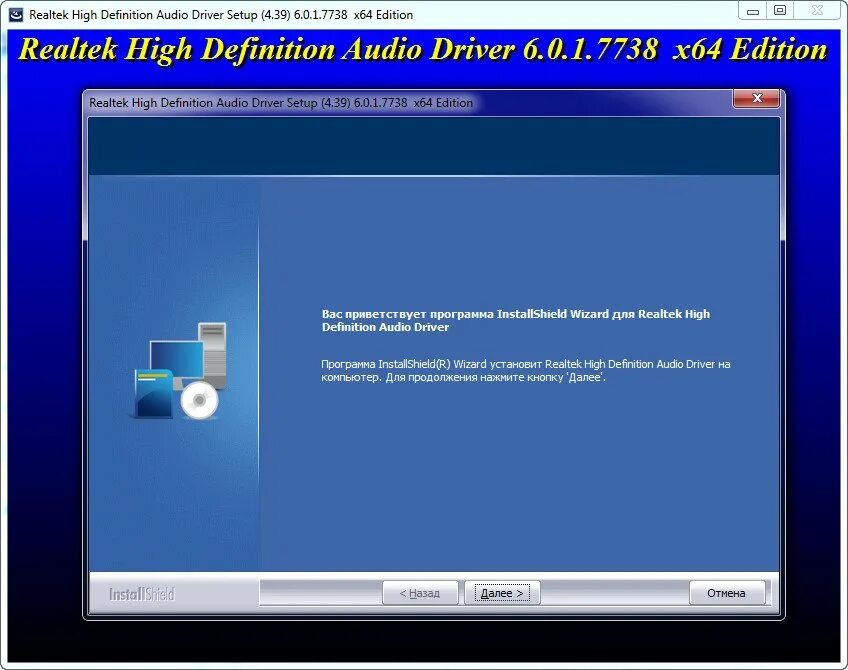Click the InstallShield logo text

point(142,594)
